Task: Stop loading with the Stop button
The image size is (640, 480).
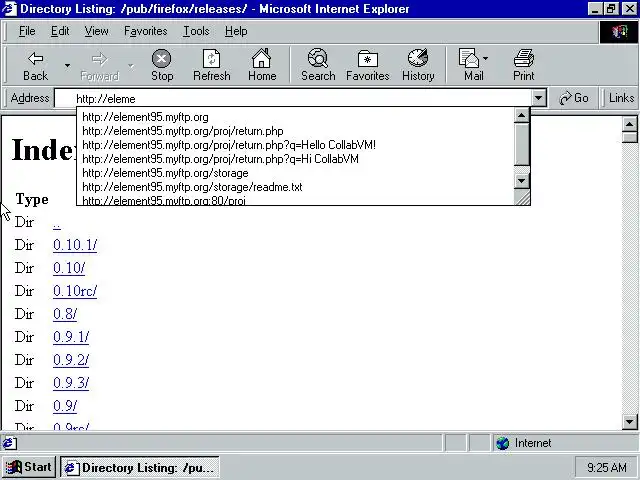Action: click(162, 66)
